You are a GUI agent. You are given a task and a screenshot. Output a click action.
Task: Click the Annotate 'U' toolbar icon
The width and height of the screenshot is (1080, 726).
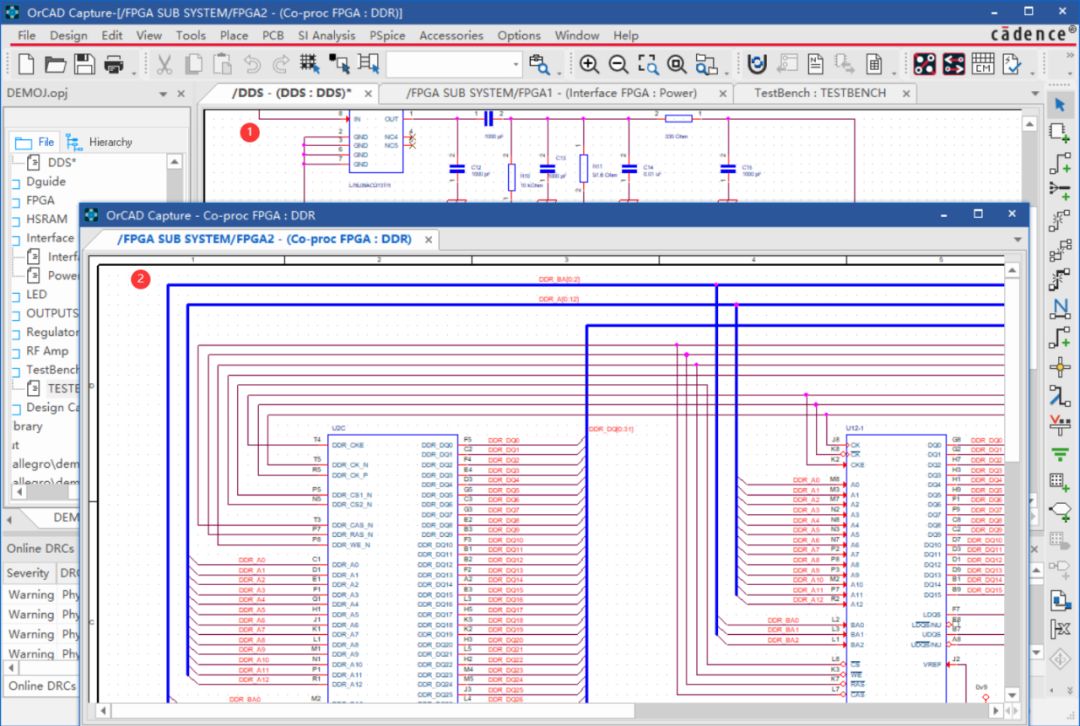point(757,64)
